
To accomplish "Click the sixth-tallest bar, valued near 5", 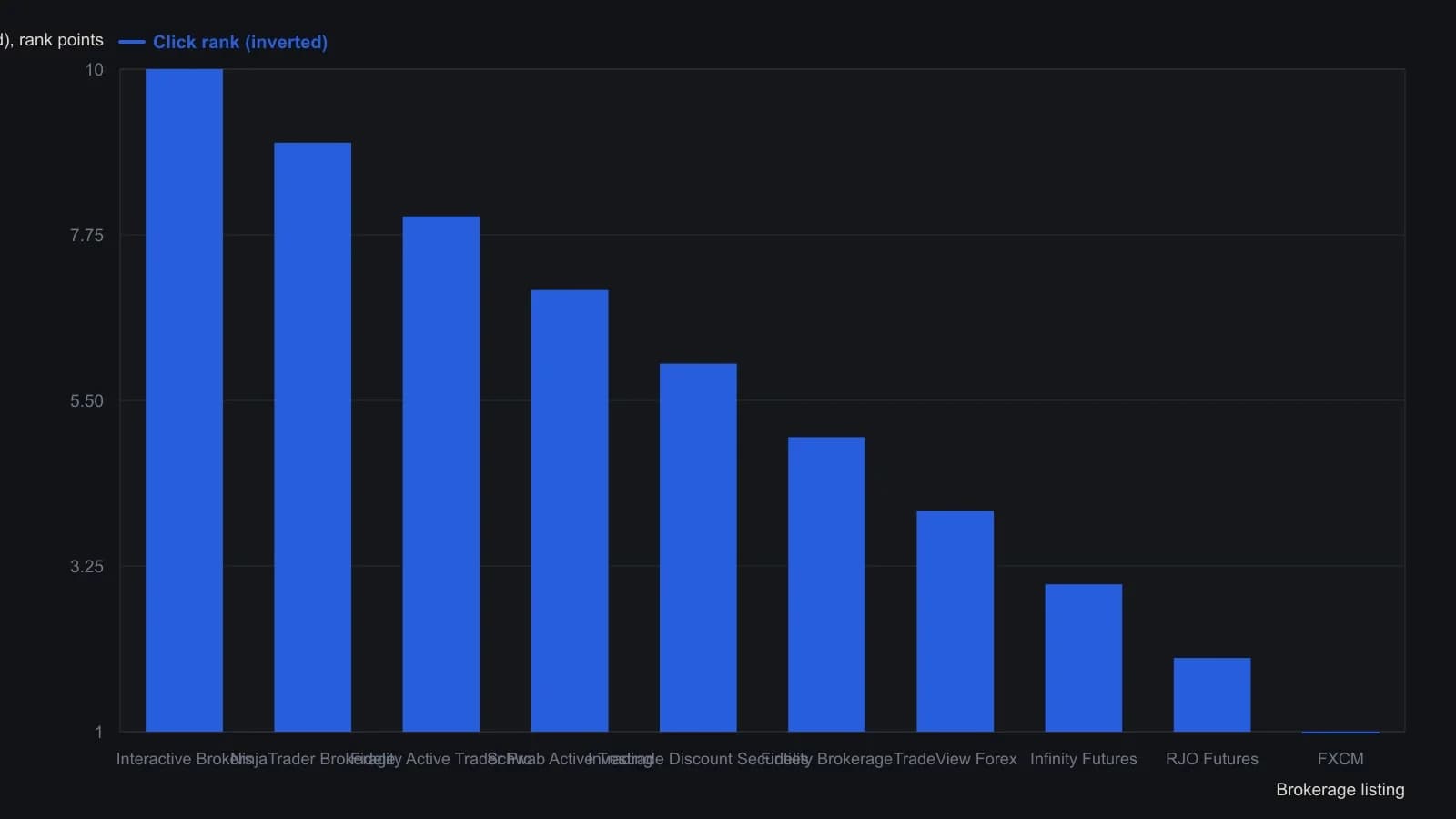I will pos(826,584).
